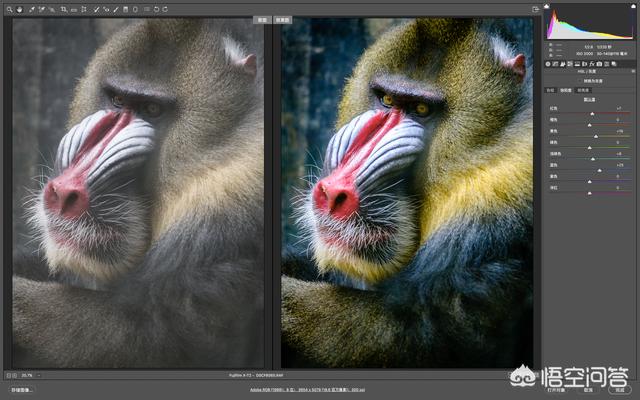640x400 pixels.
Task: Select the Straighten tool
Action: pyautogui.click(x=74, y=9)
